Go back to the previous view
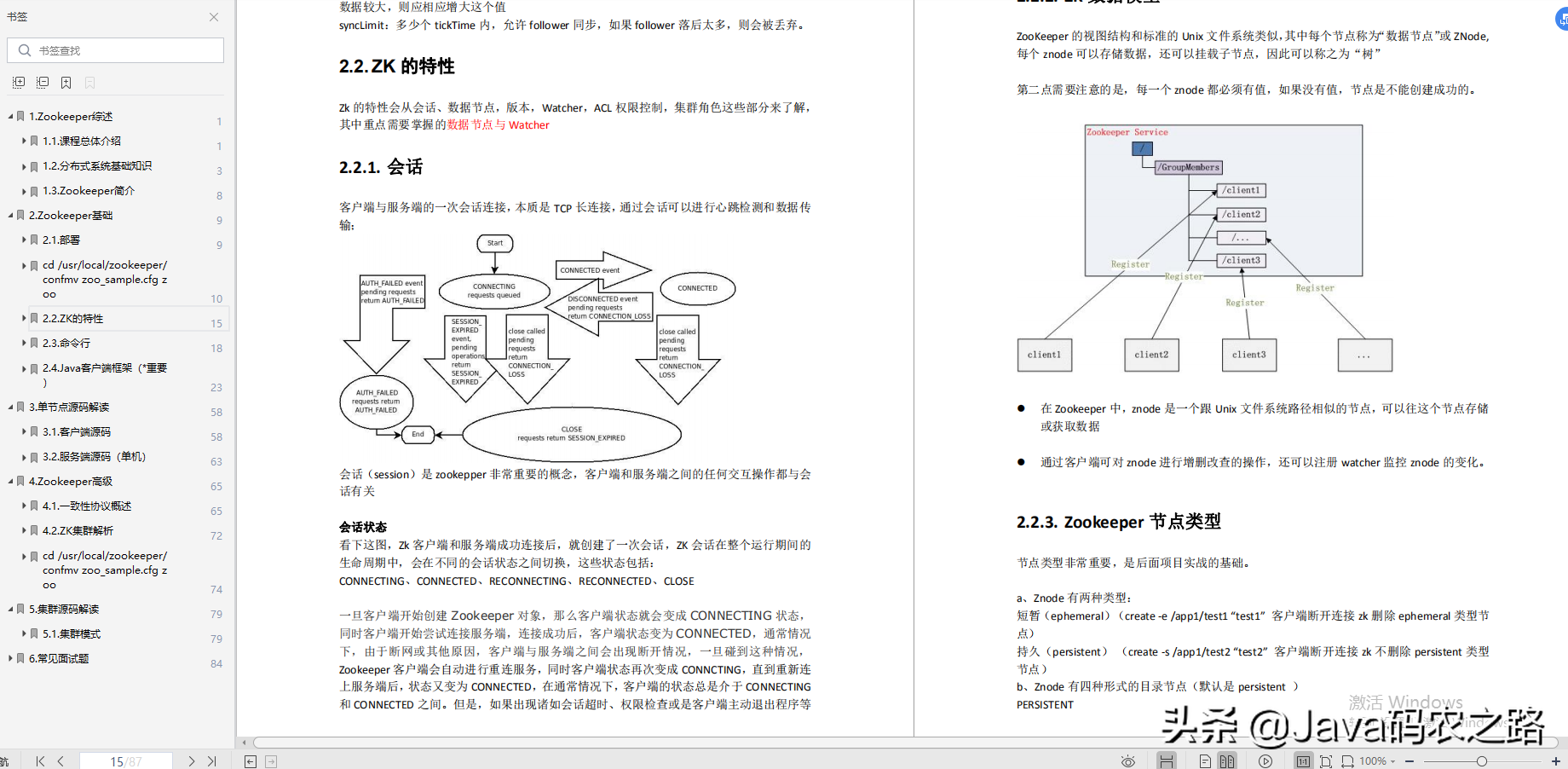 pos(251,761)
